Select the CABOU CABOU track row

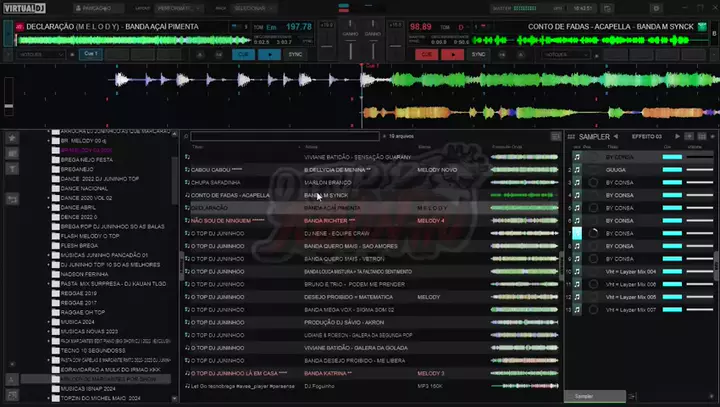[371, 170]
